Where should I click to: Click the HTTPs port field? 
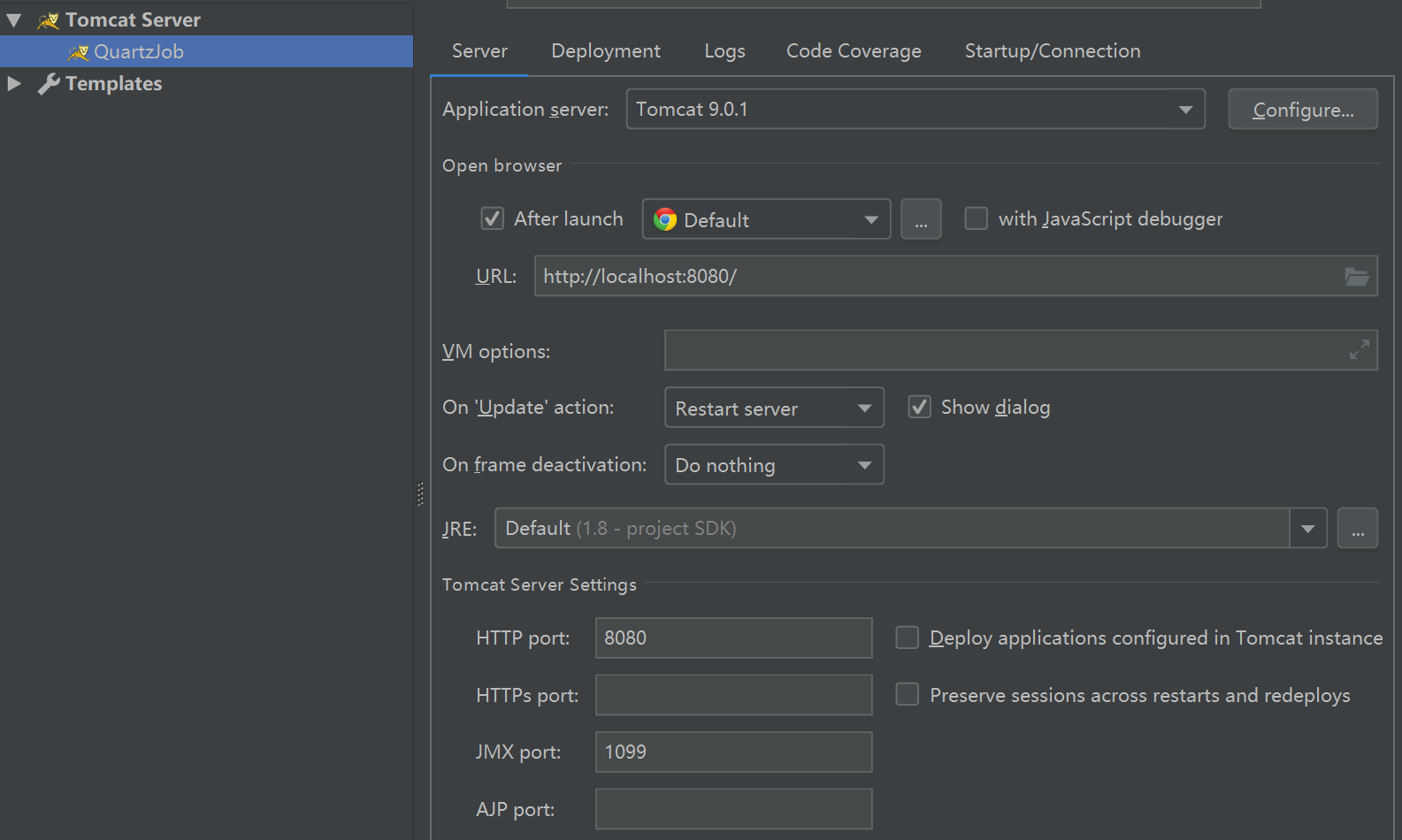734,695
